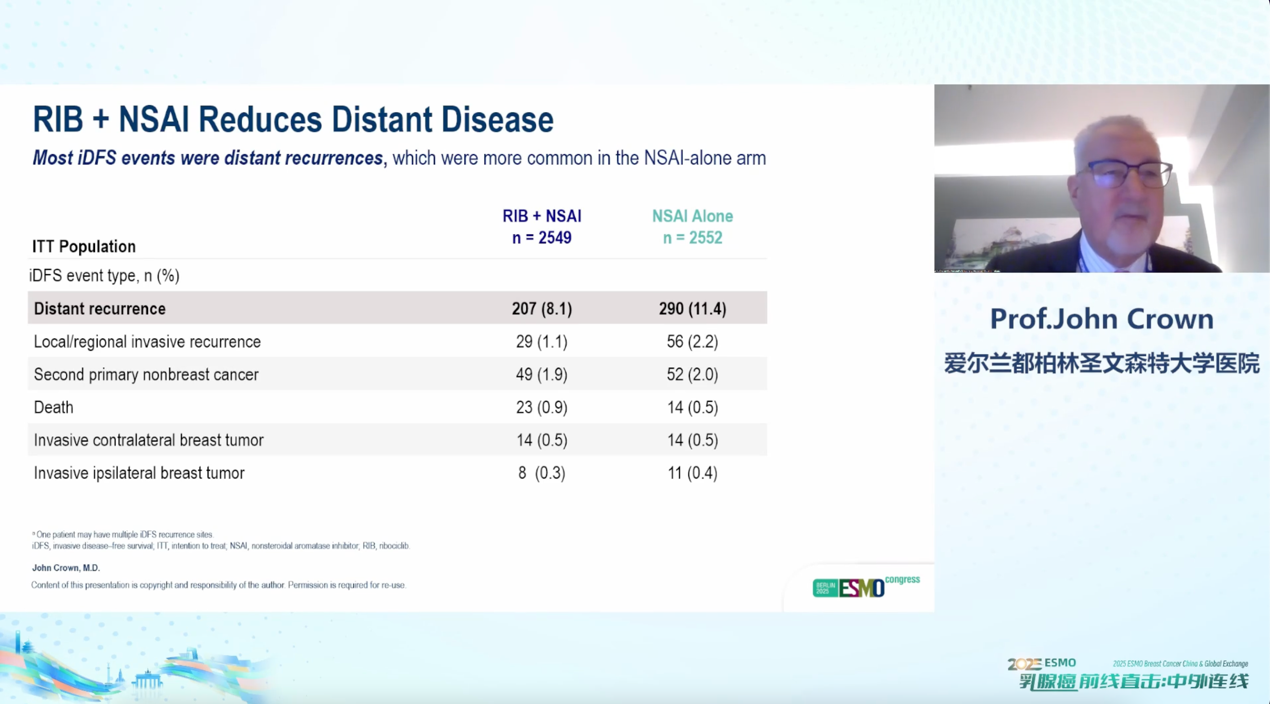This screenshot has height=704, width=1270.
Task: Click the Prof. John Crown name label
Action: click(x=1101, y=319)
